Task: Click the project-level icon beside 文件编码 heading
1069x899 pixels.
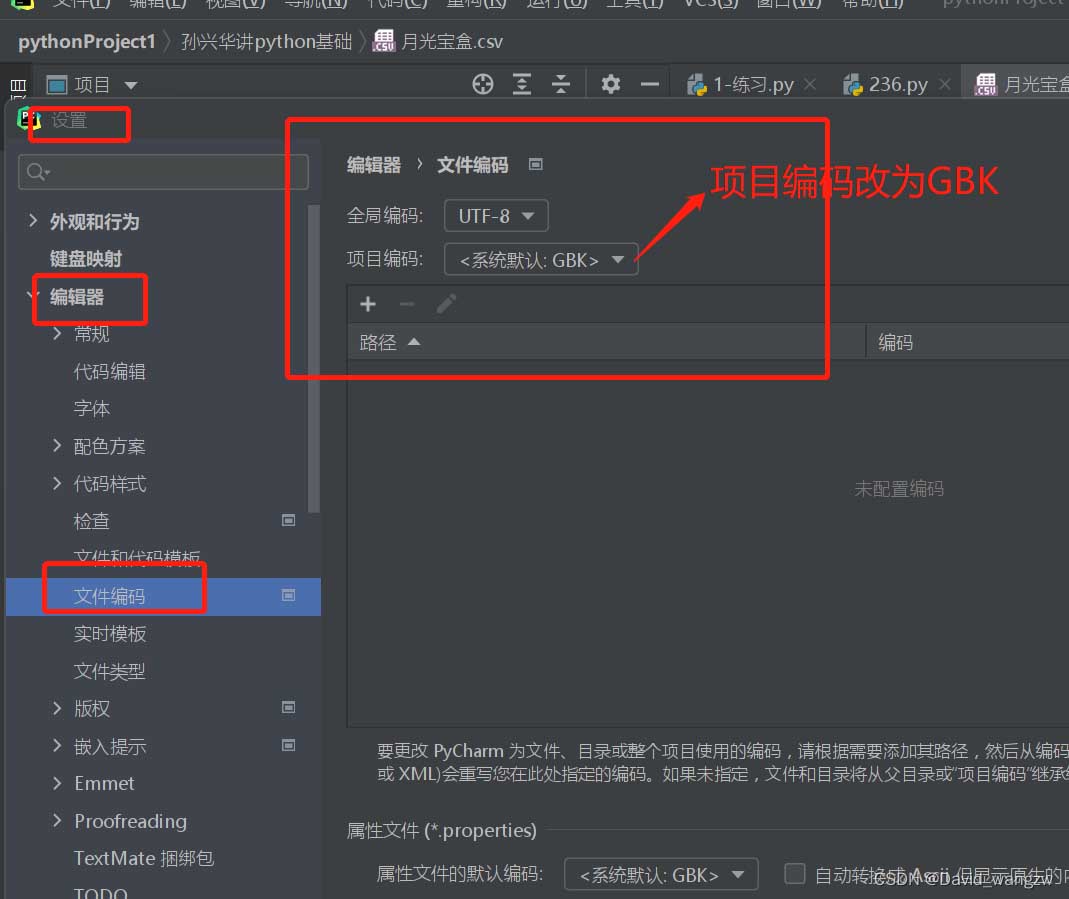Action: [x=536, y=165]
